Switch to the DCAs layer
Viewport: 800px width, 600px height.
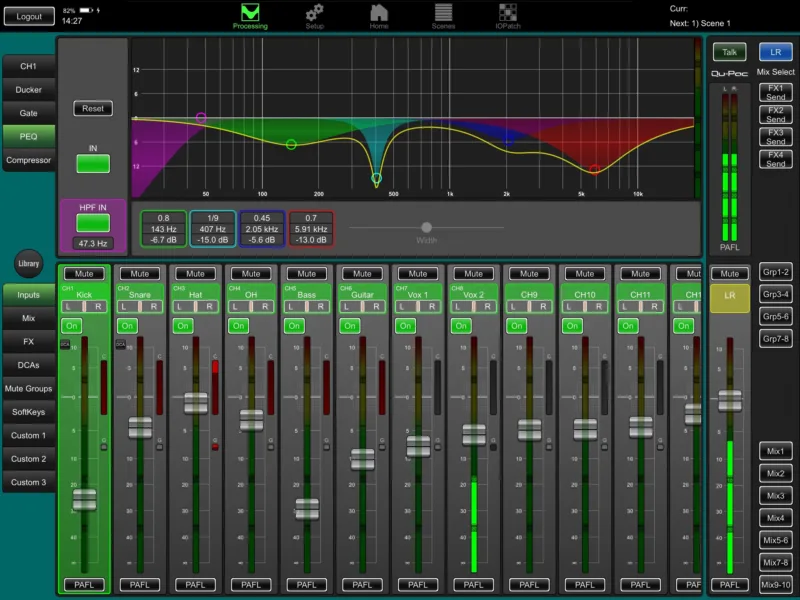29,365
